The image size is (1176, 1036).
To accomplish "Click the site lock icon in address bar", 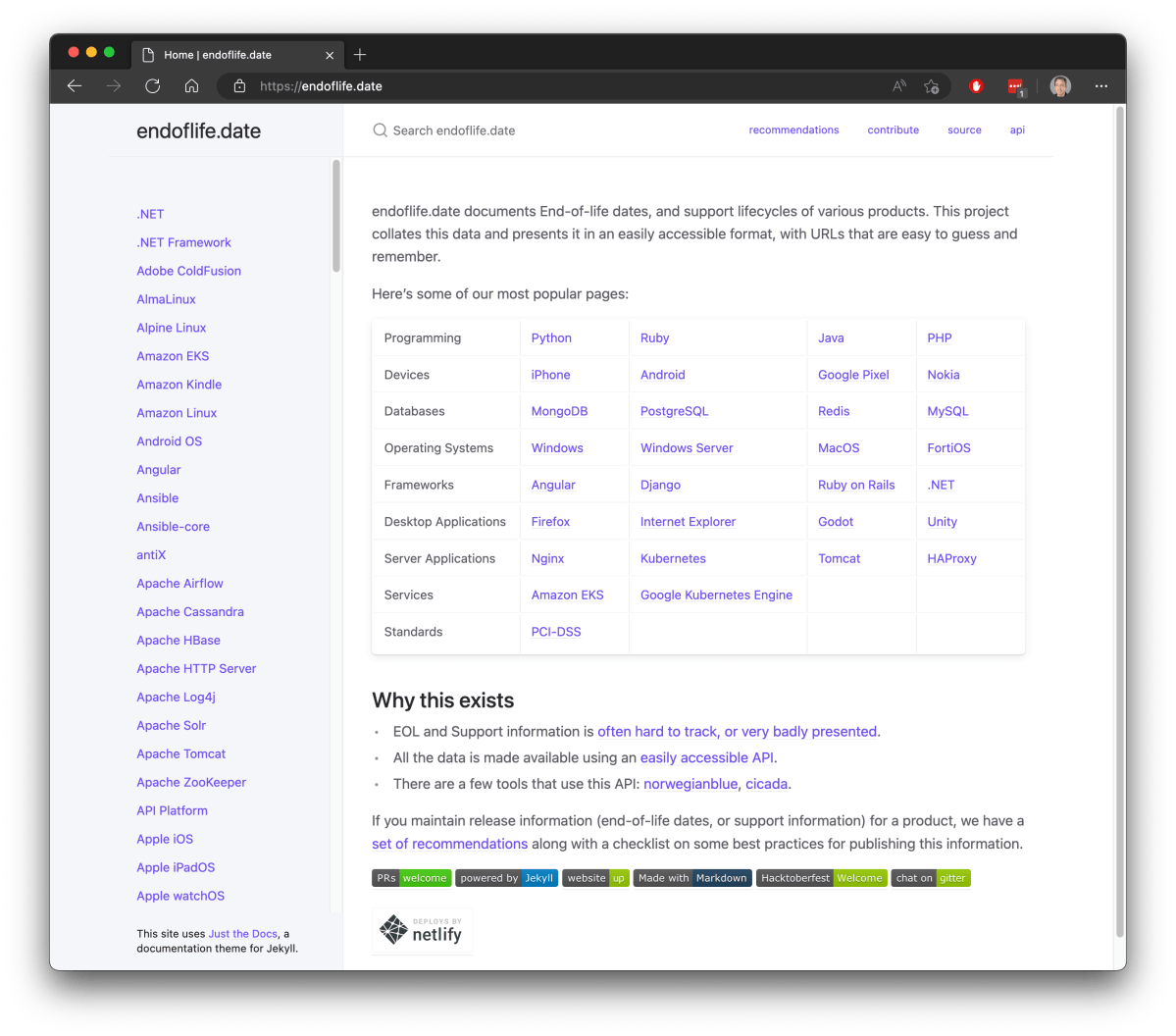I will pyautogui.click(x=239, y=86).
